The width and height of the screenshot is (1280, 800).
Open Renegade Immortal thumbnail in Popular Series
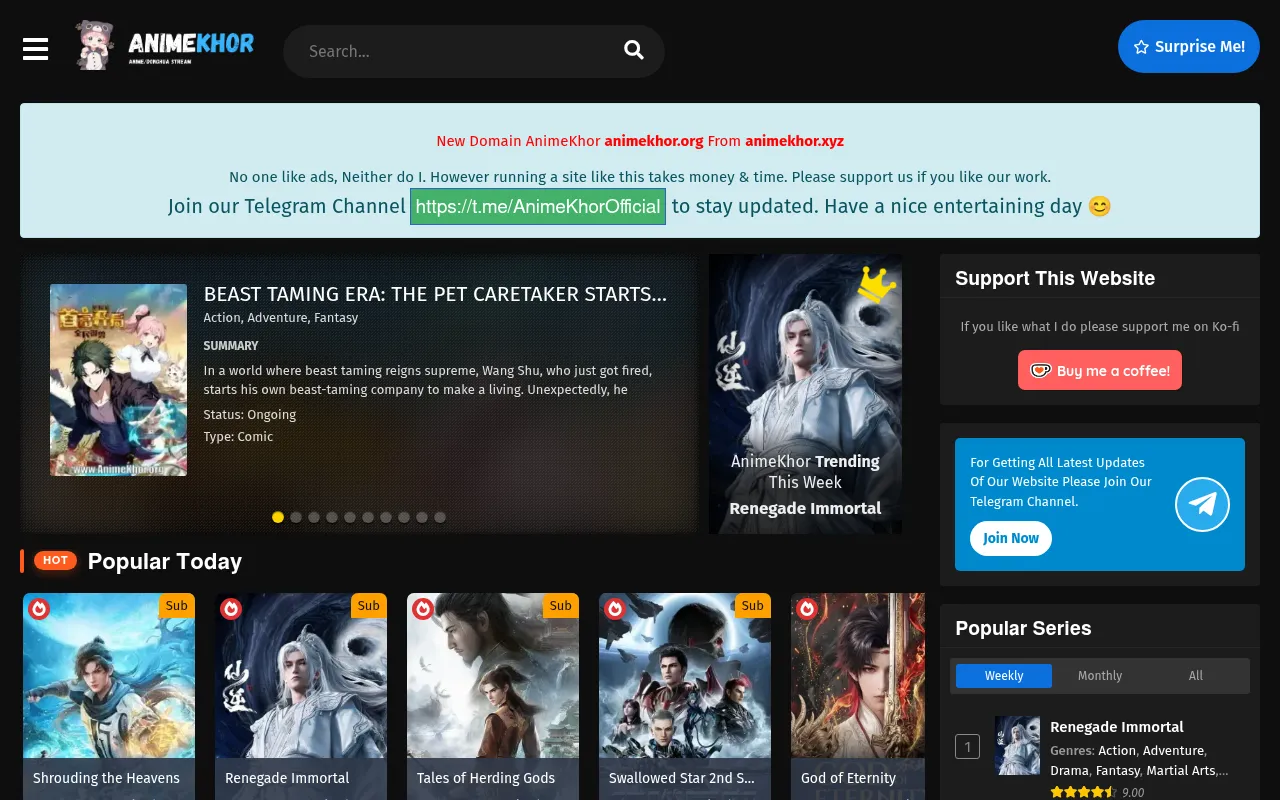[1017, 745]
